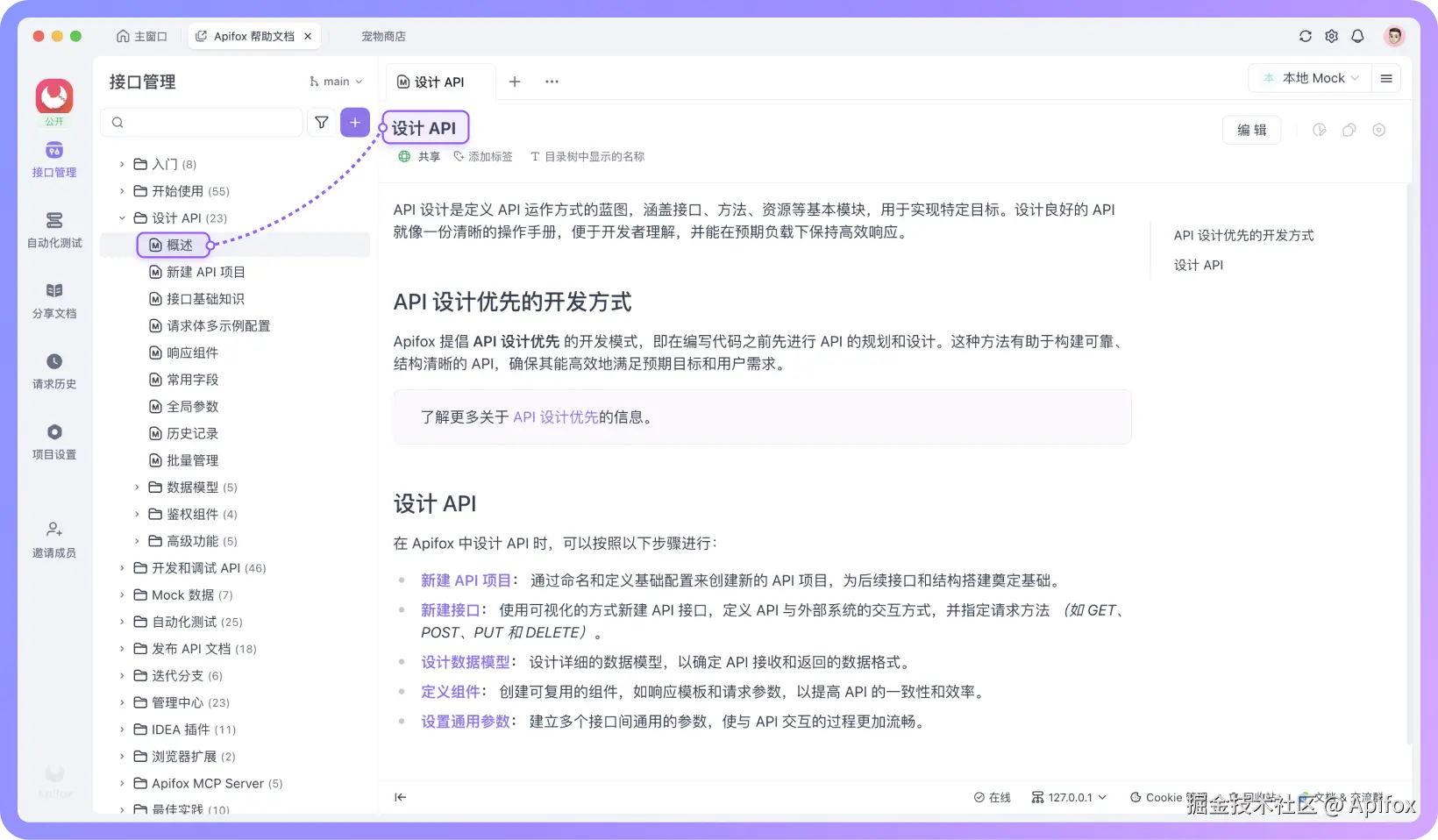Open settings gear in the title bar

coord(1332,36)
